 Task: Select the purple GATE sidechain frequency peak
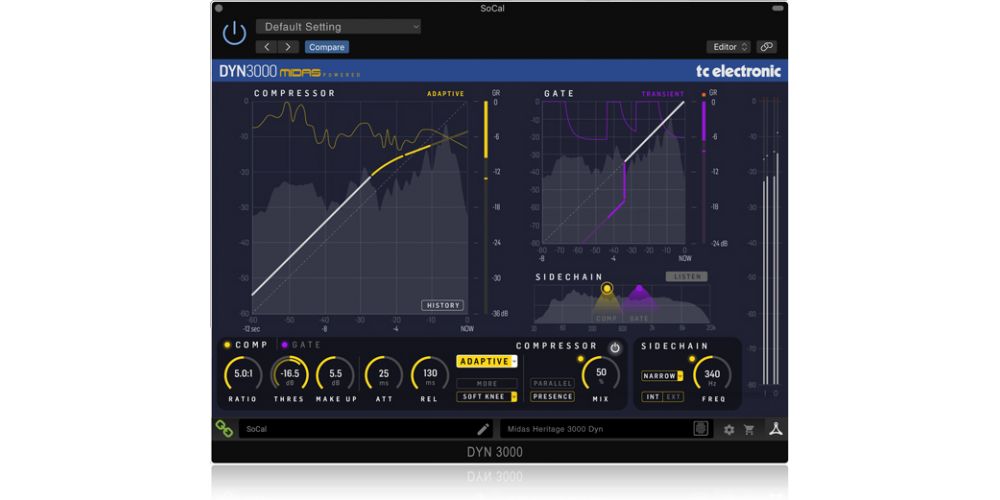pyautogui.click(x=639, y=290)
